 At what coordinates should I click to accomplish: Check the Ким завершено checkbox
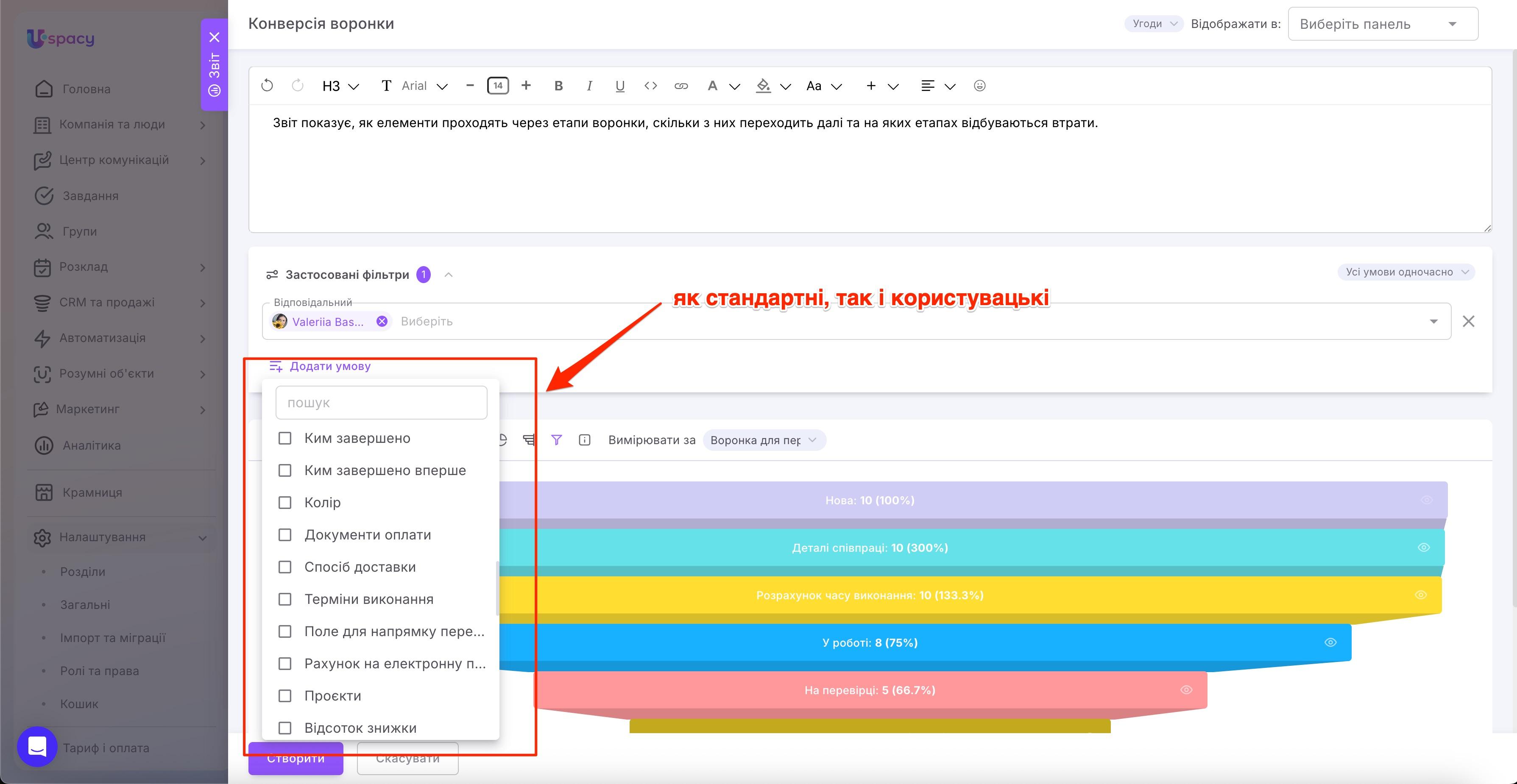click(x=284, y=439)
